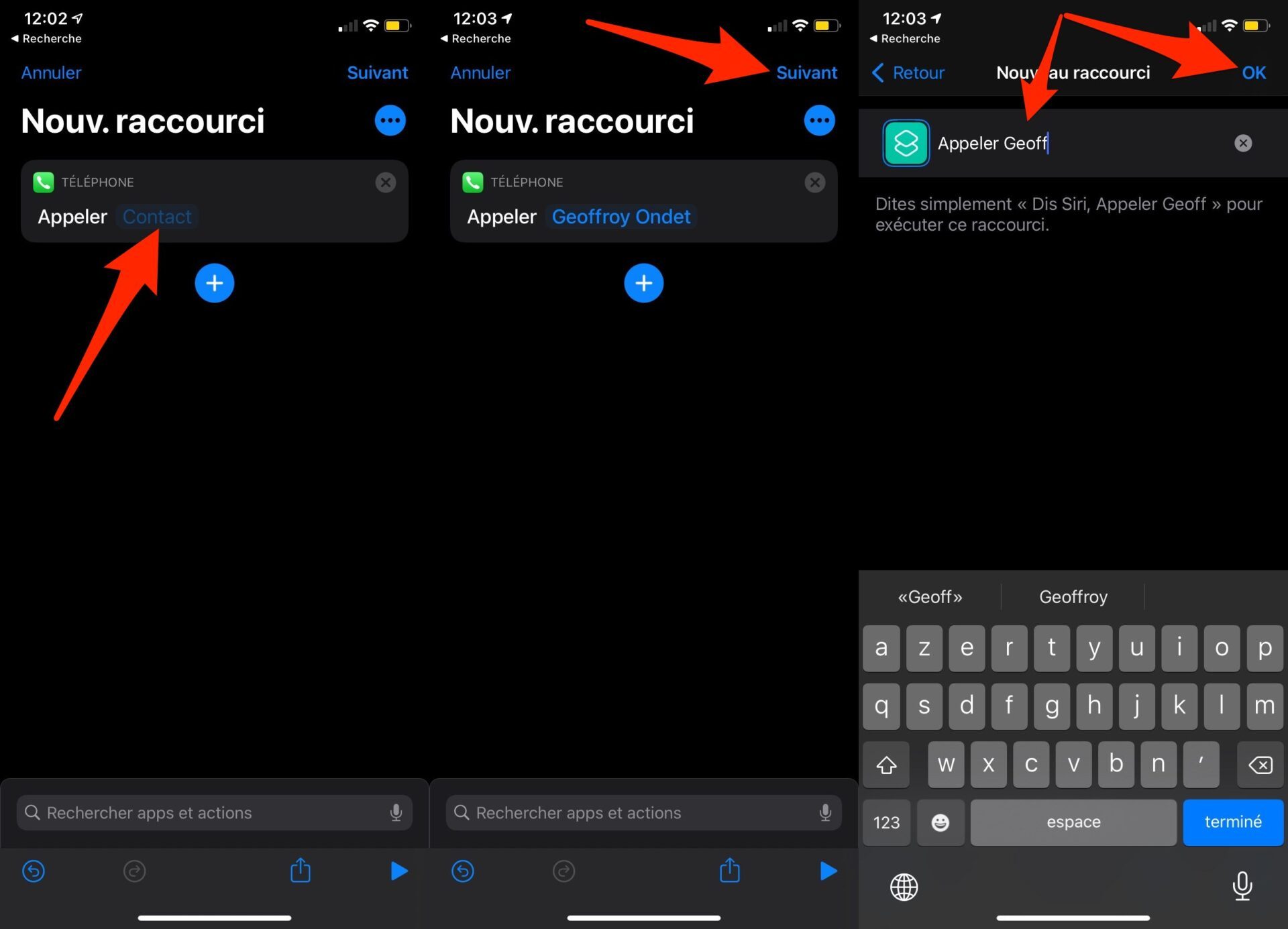Tap green Phone app icon in left screen
Viewport: 1288px width, 929px height.
pos(44,182)
